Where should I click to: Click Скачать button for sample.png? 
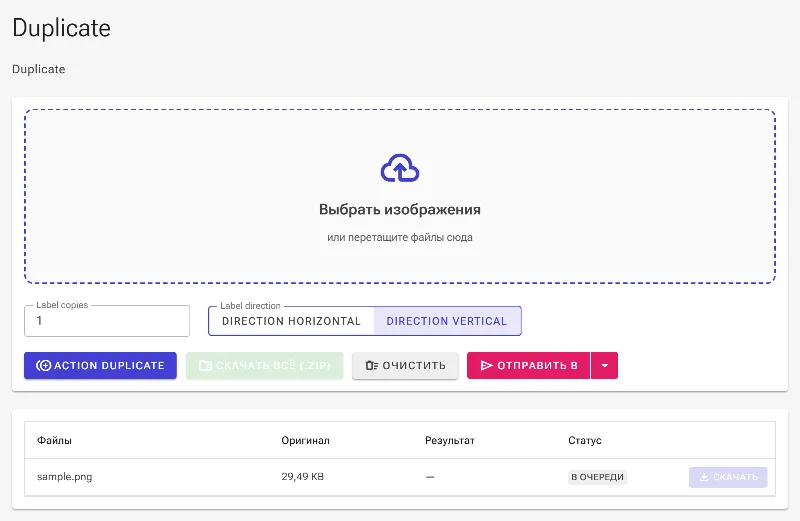[728, 477]
